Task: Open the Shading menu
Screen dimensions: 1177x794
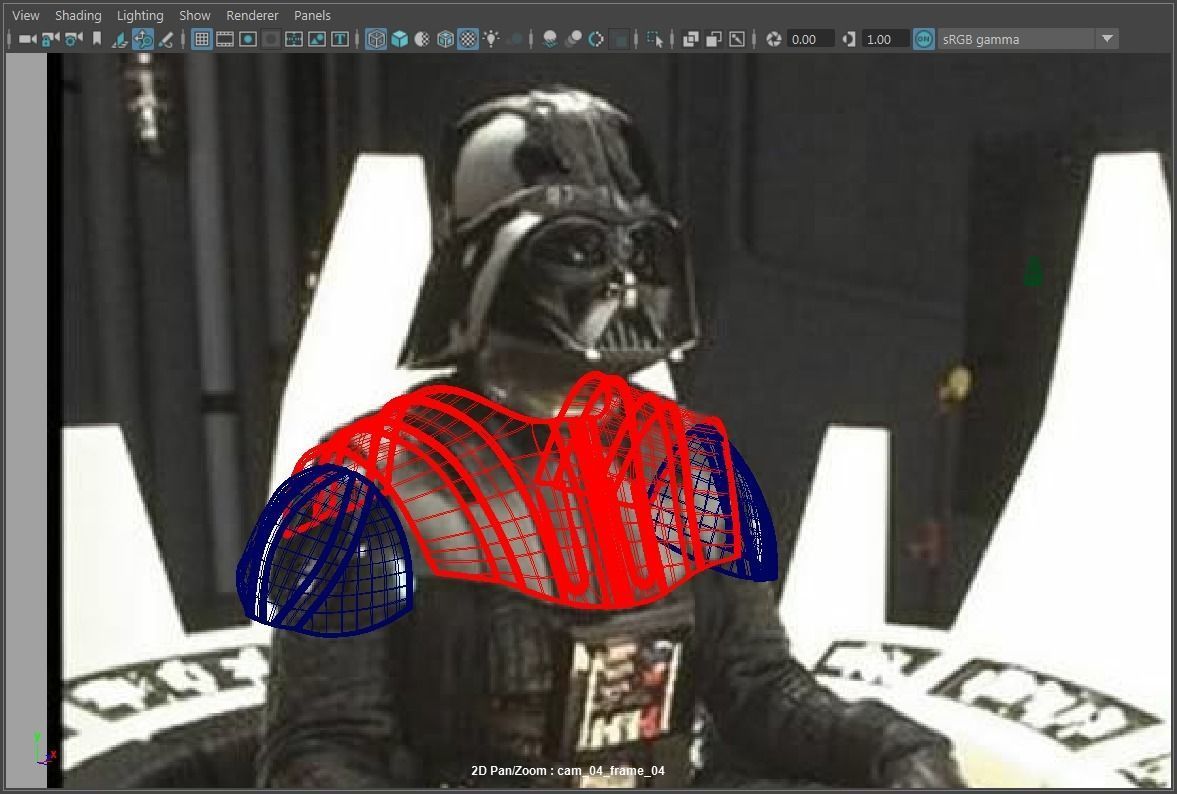Action: (78, 15)
